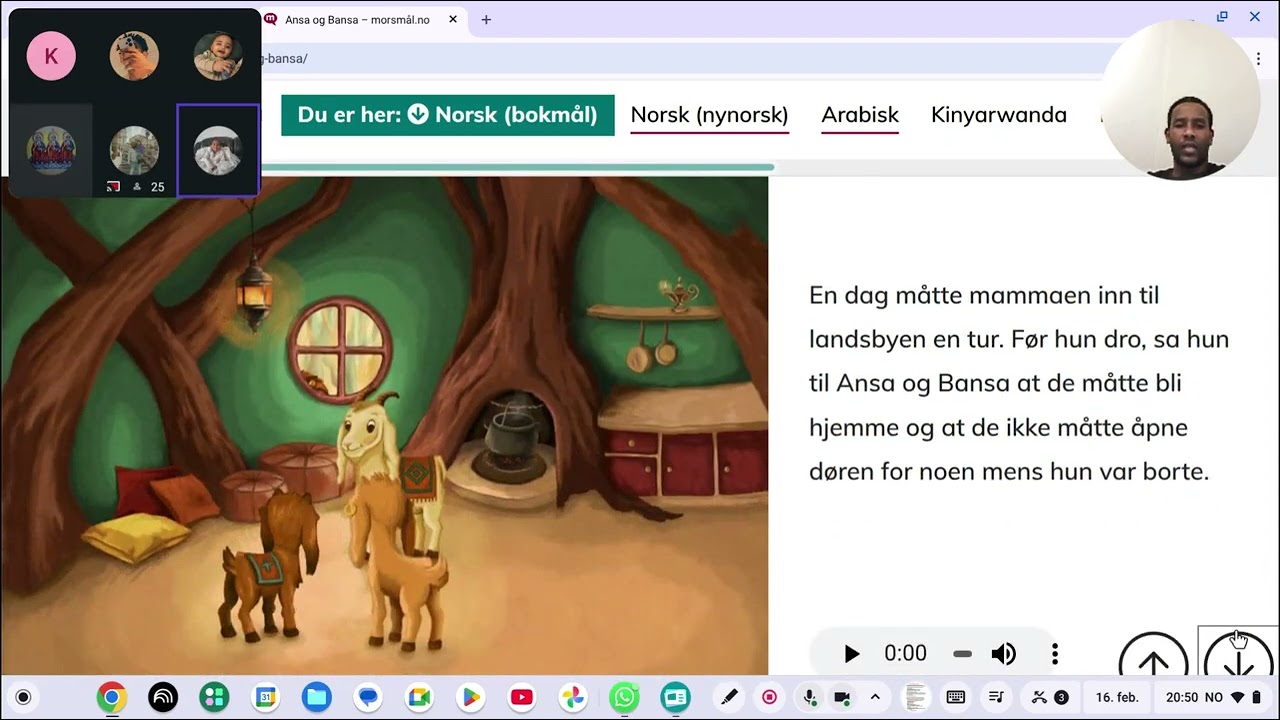Close the Ansa og Bansa tab
The width and height of the screenshot is (1280, 720).
point(453,19)
